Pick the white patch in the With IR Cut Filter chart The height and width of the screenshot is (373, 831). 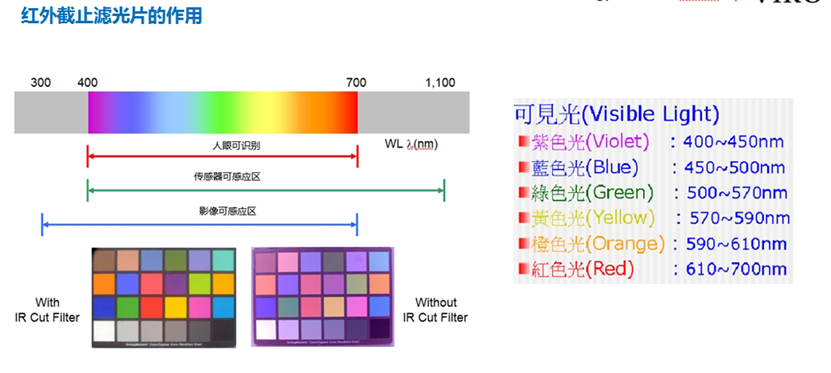[x=104, y=331]
